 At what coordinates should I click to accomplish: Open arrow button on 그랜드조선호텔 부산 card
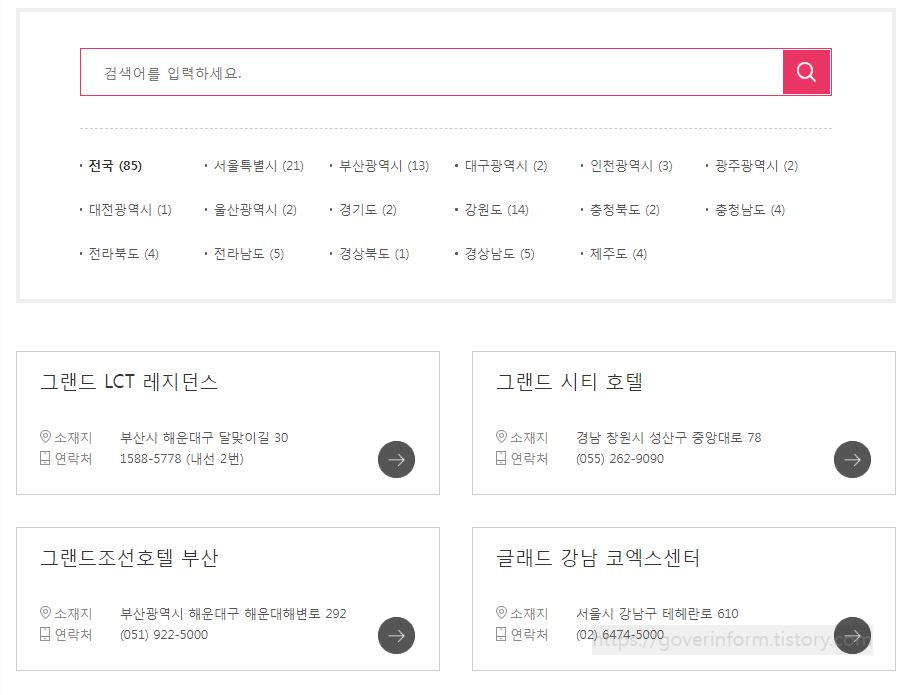pos(396,635)
